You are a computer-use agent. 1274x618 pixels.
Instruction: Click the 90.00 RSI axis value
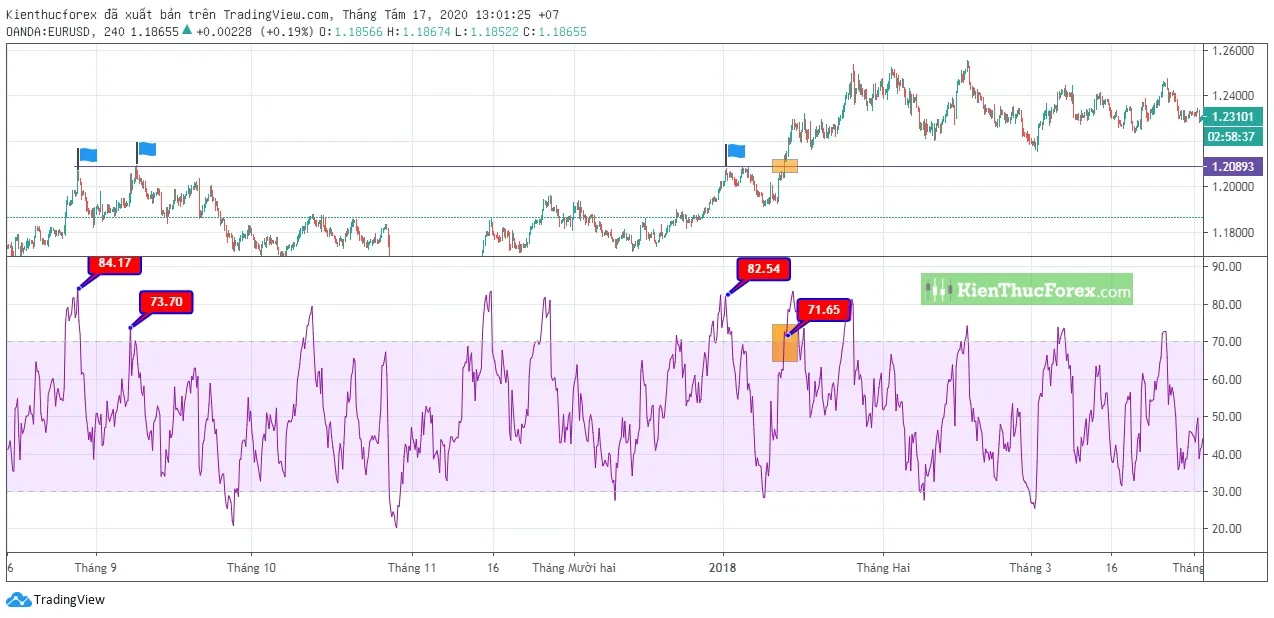(x=1226, y=267)
